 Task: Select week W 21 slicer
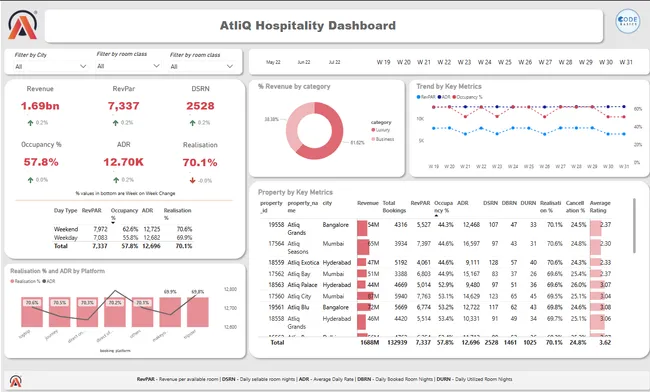click(x=424, y=62)
